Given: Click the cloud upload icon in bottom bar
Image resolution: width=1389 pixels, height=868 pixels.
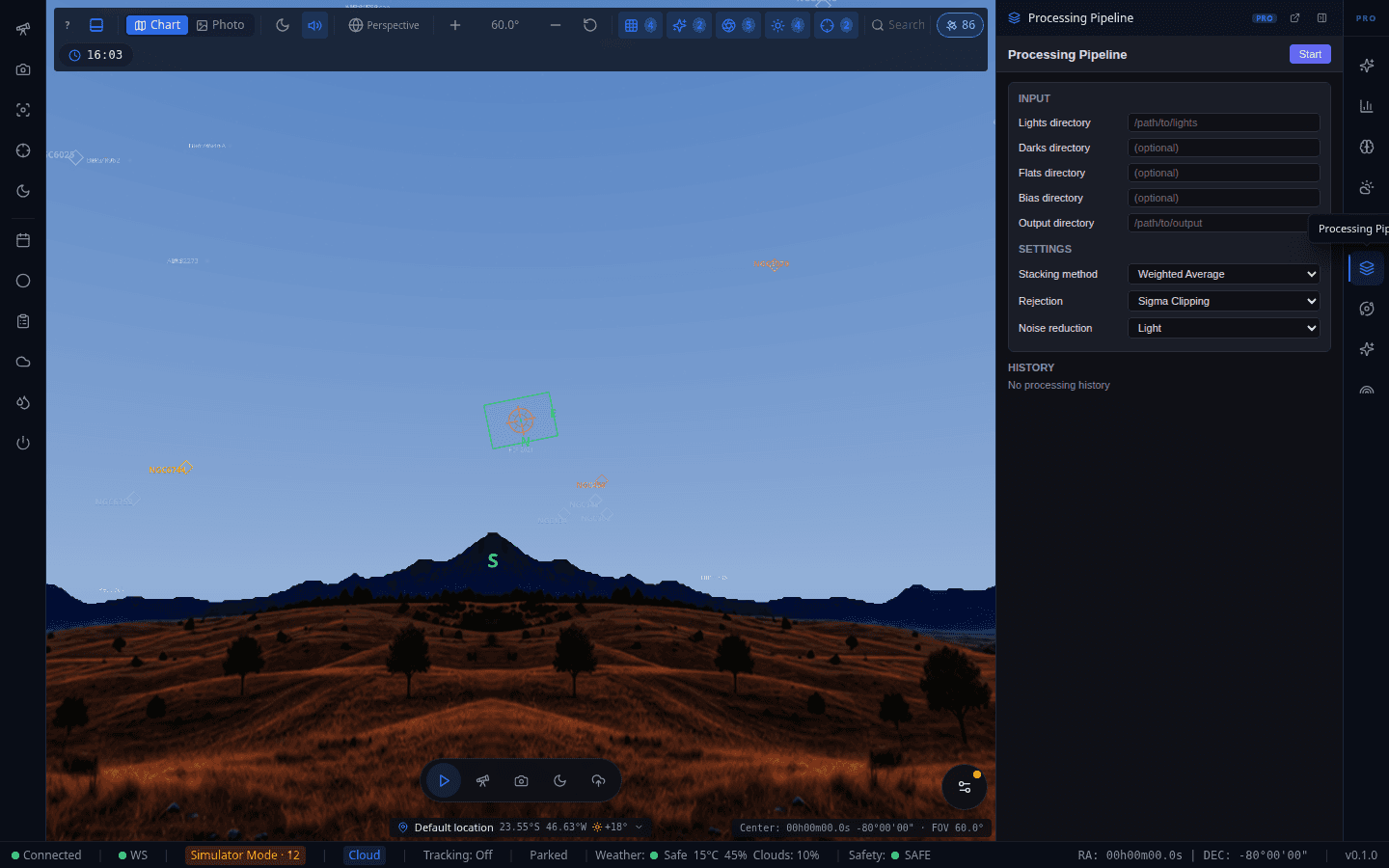Looking at the screenshot, I should (598, 781).
